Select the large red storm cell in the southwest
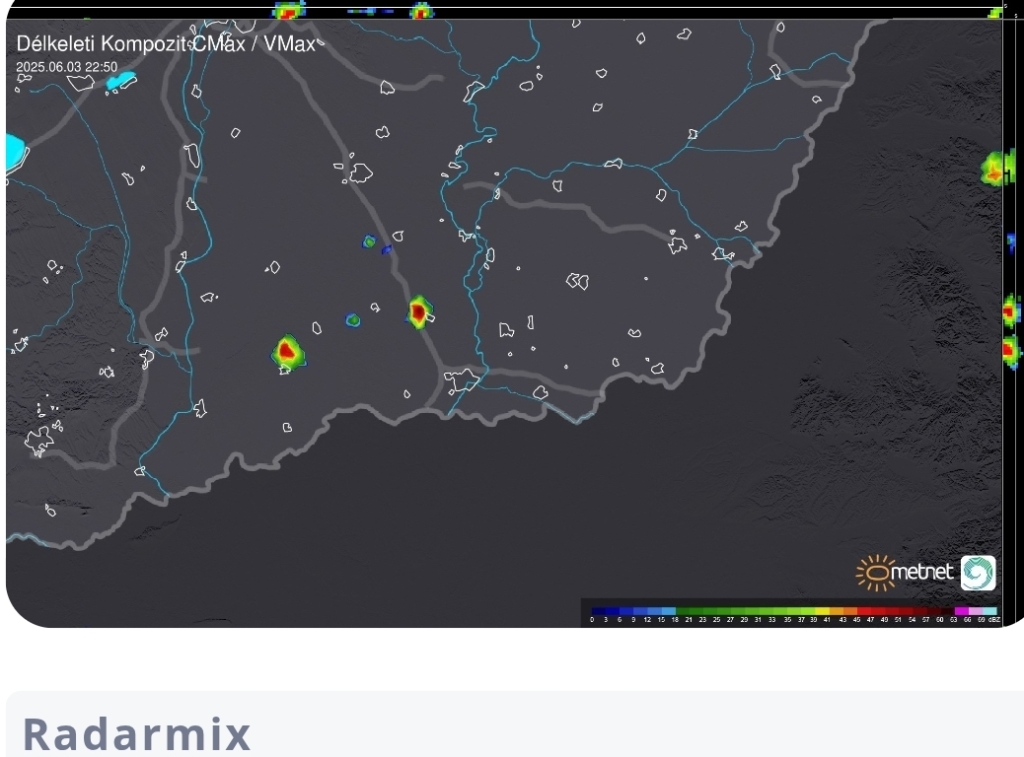The width and height of the screenshot is (1024, 757). pyautogui.click(x=288, y=351)
